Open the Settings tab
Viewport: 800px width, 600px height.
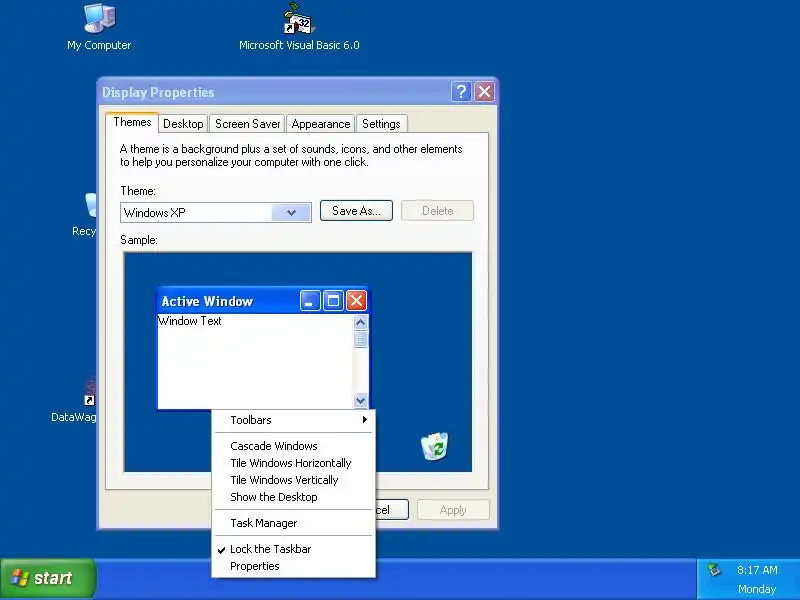click(381, 124)
